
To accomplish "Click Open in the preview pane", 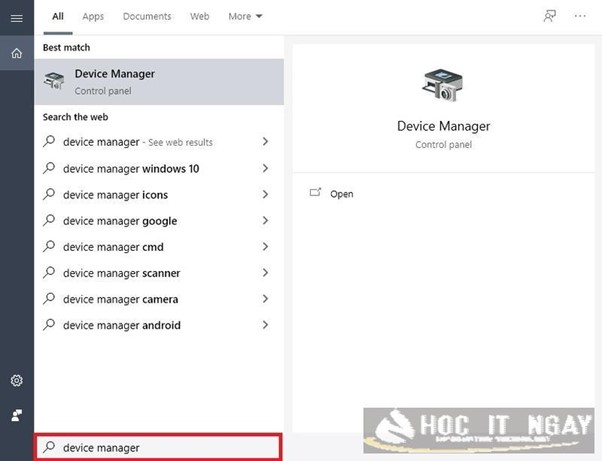I will (342, 194).
